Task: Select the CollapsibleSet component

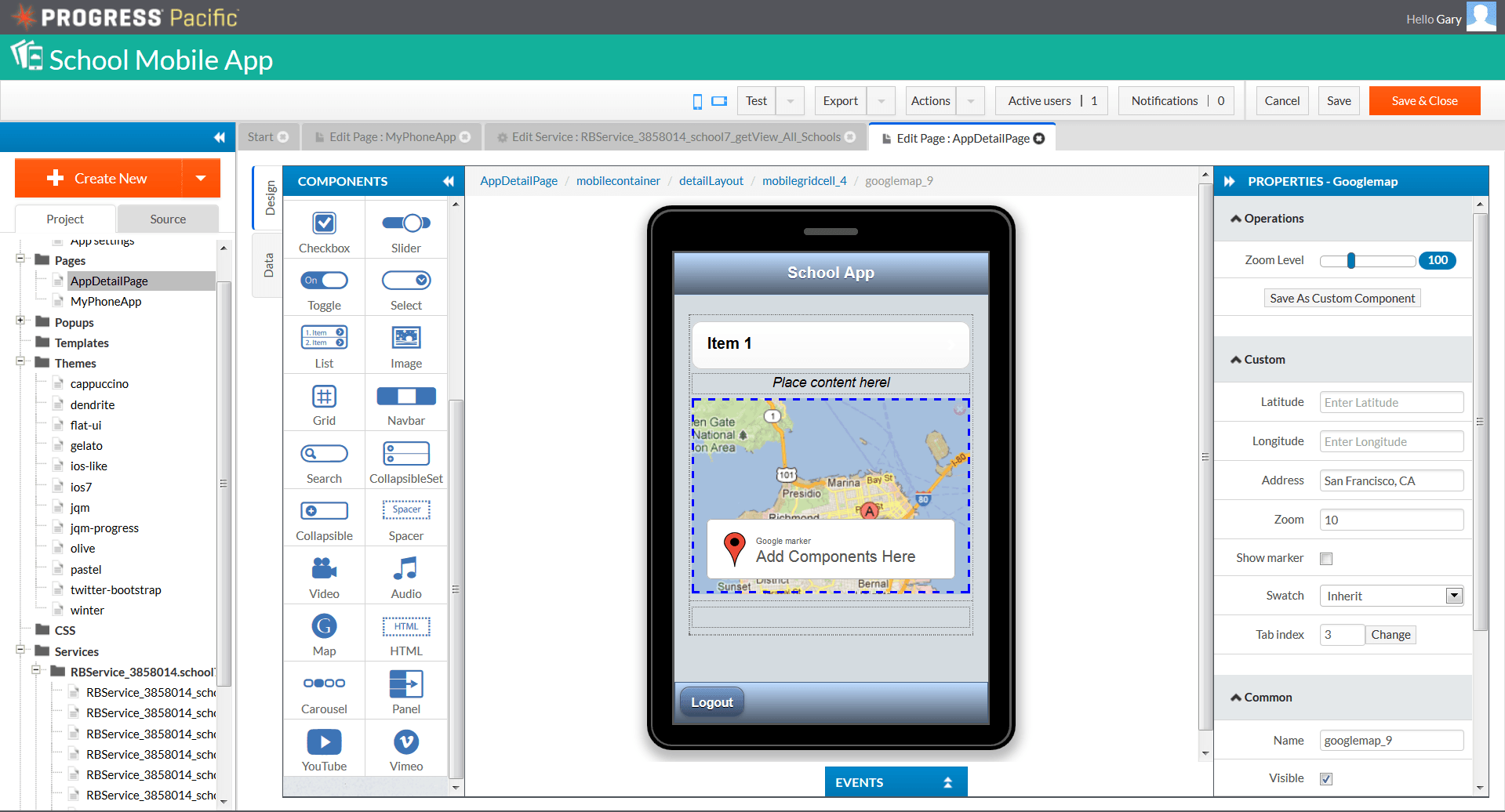Action: tap(406, 462)
